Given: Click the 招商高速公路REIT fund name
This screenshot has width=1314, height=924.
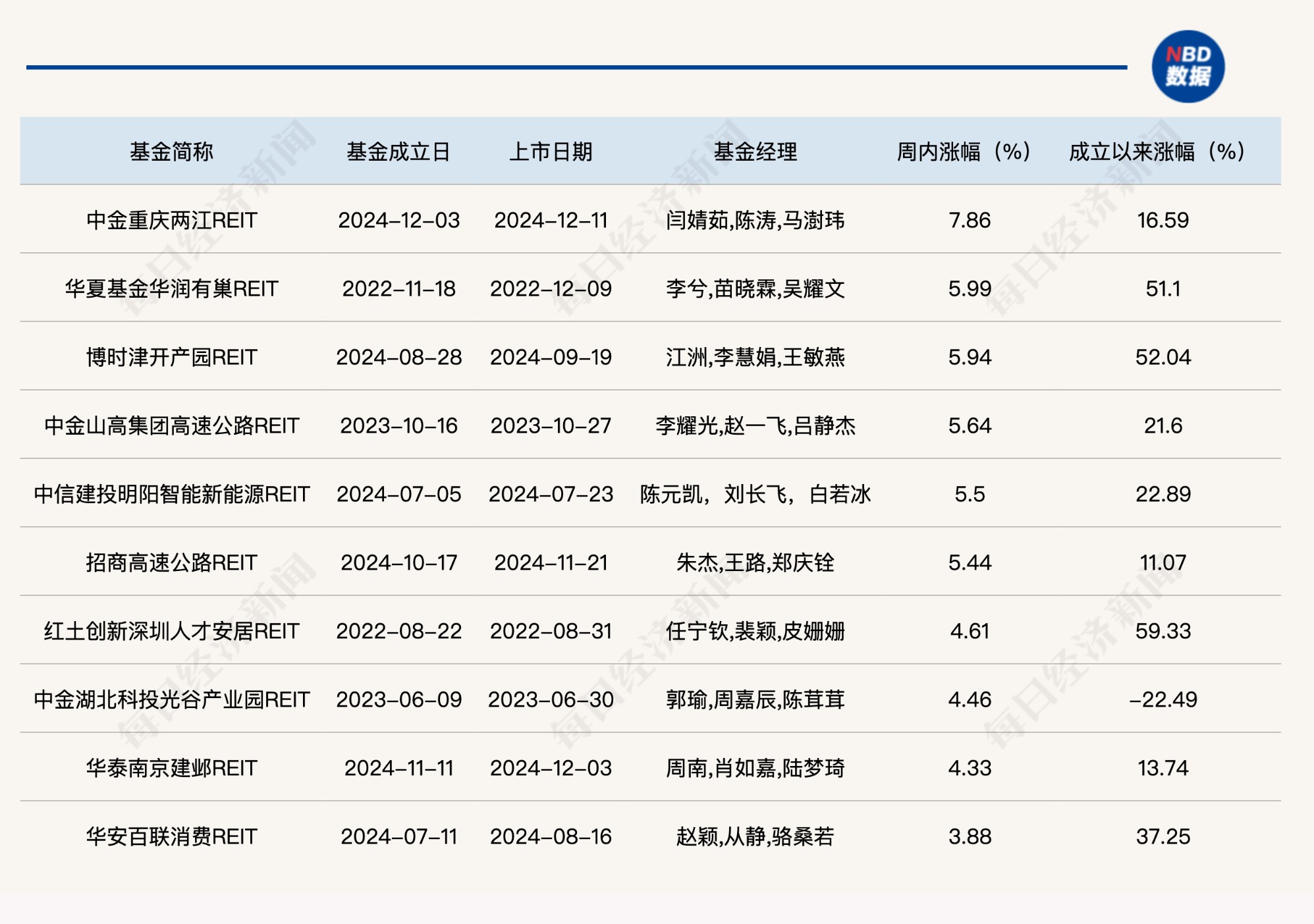Looking at the screenshot, I should coord(171,563).
